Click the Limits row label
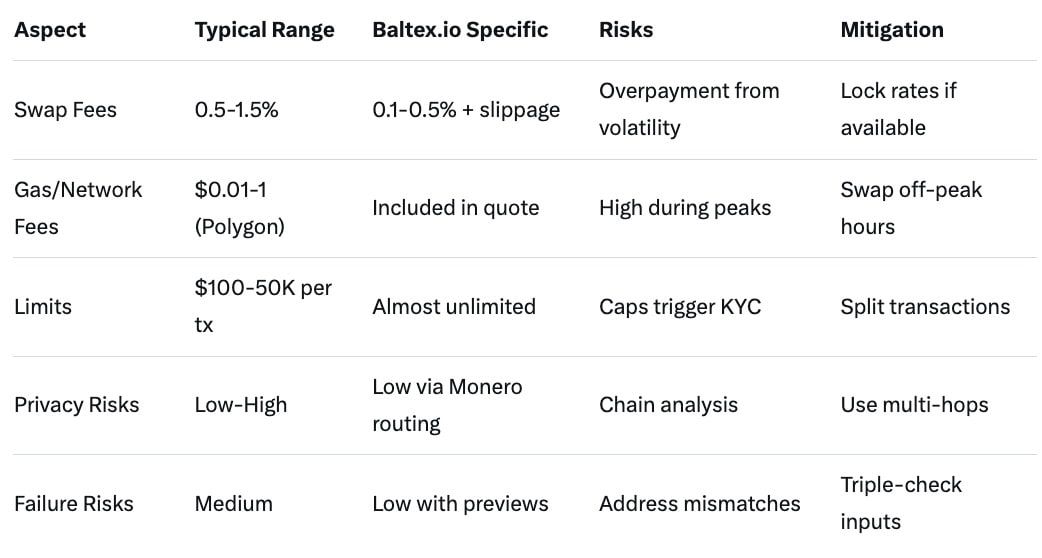1042x558 pixels. pos(43,306)
